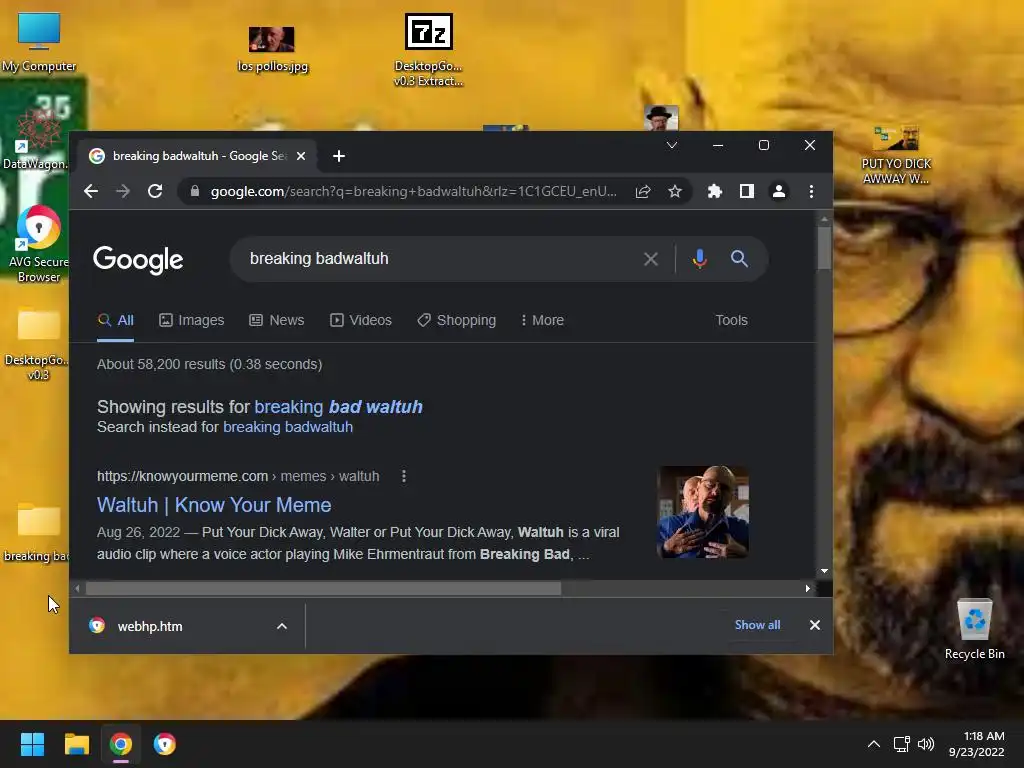The image size is (1024, 768).
Task: Open the tab search chevron in the title bar
Action: coord(671,145)
